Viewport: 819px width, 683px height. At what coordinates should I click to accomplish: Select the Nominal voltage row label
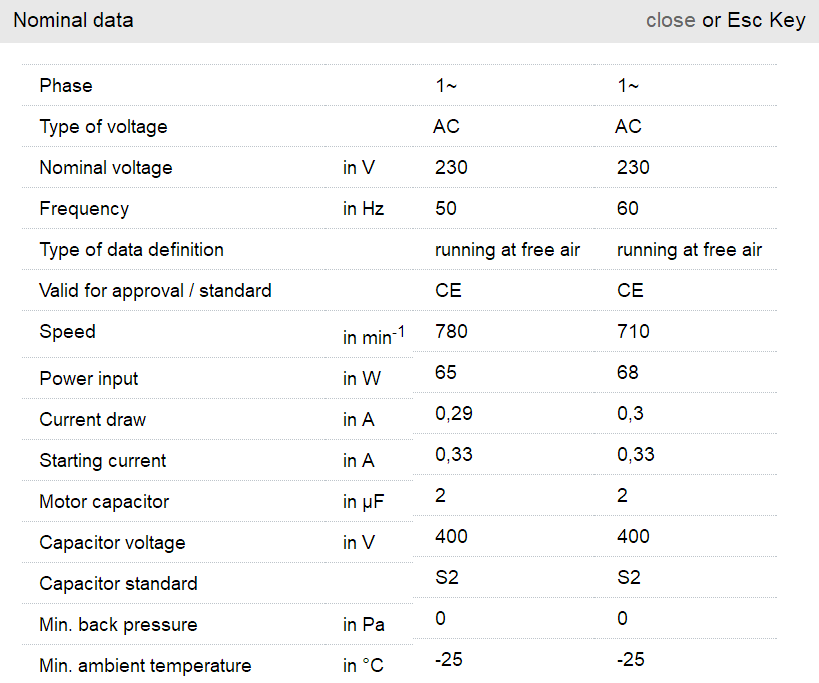coord(106,168)
